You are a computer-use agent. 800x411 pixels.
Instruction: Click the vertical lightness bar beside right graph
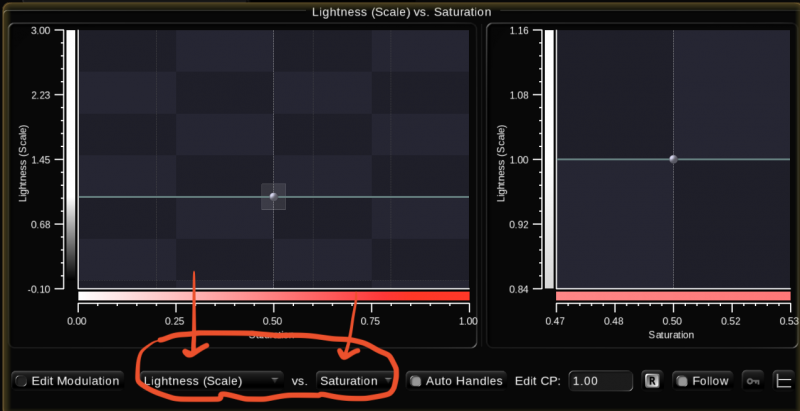[x=548, y=160]
